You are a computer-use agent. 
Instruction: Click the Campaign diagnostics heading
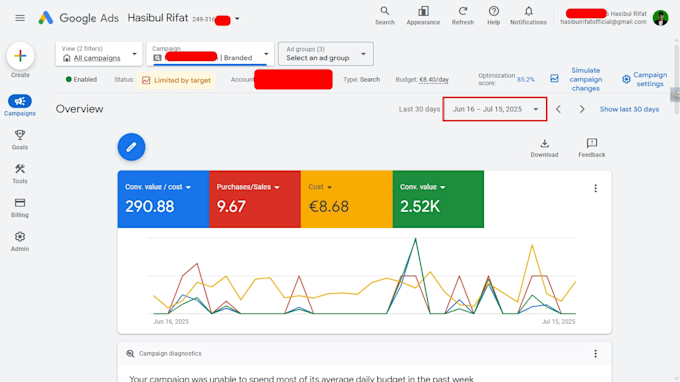[x=170, y=353]
